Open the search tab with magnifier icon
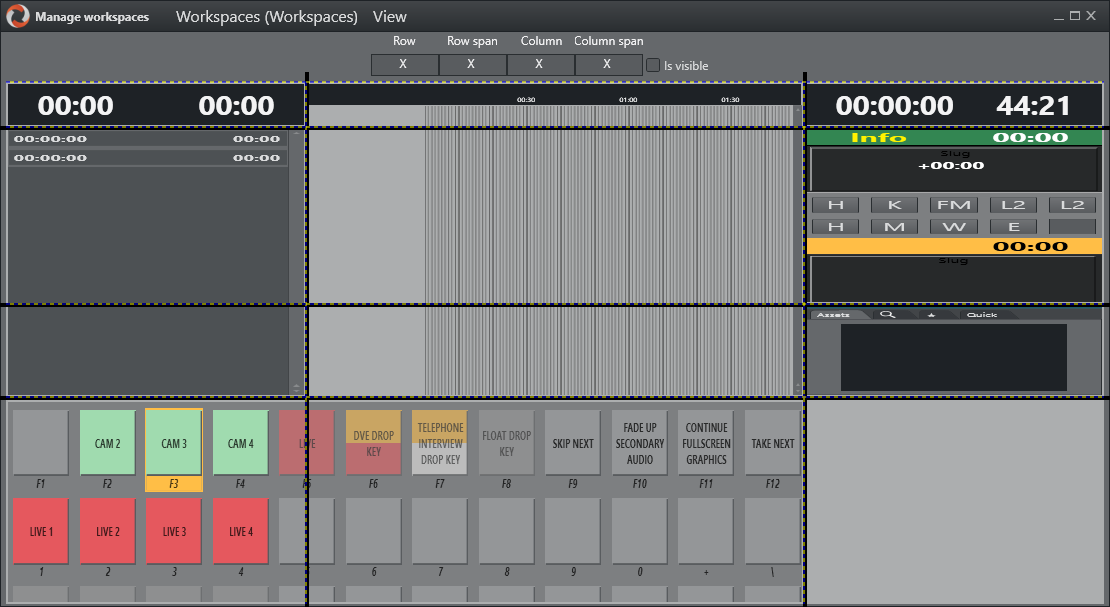 [x=887, y=315]
